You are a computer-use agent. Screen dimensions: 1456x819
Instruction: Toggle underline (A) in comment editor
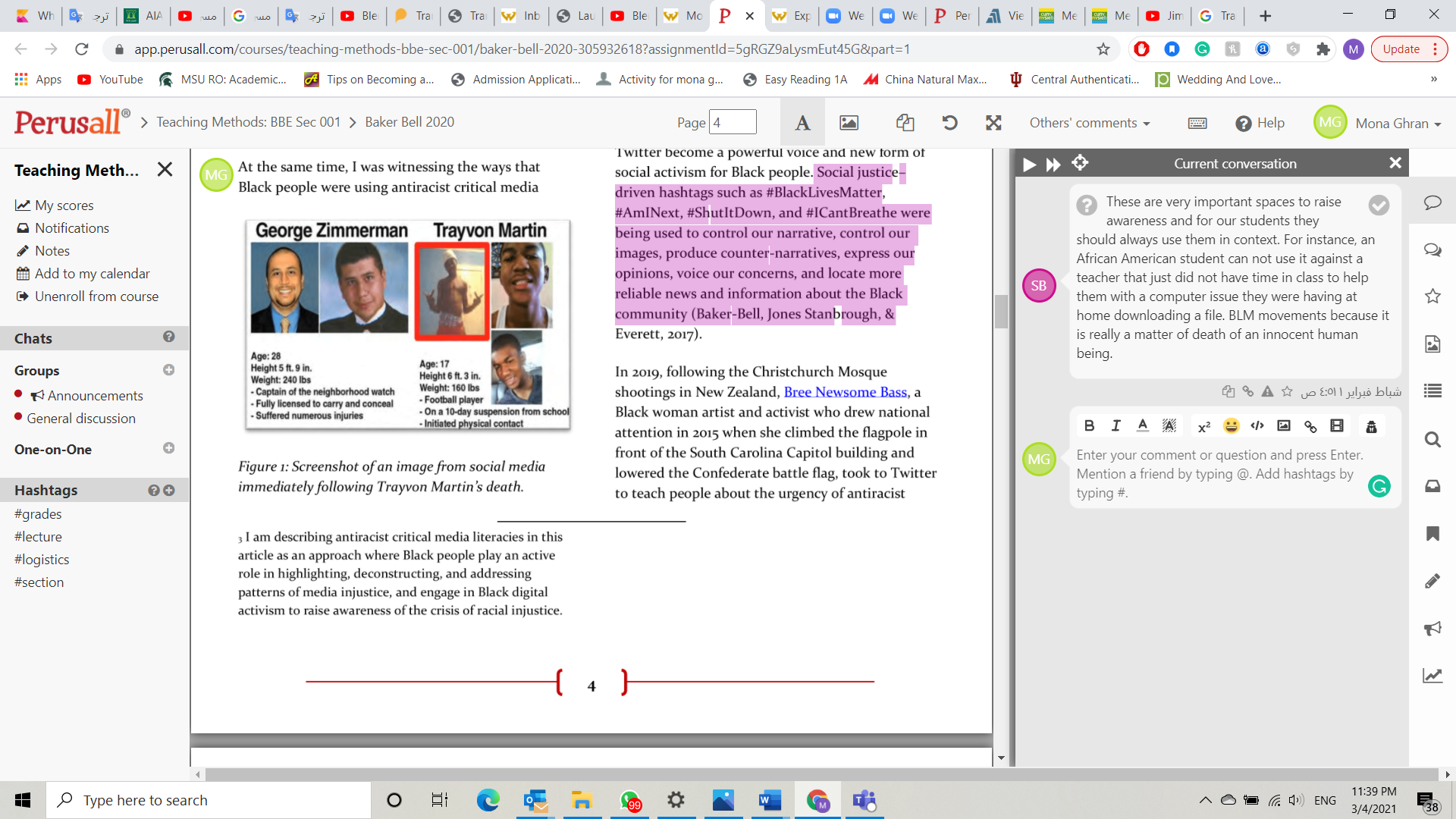pyautogui.click(x=1143, y=426)
